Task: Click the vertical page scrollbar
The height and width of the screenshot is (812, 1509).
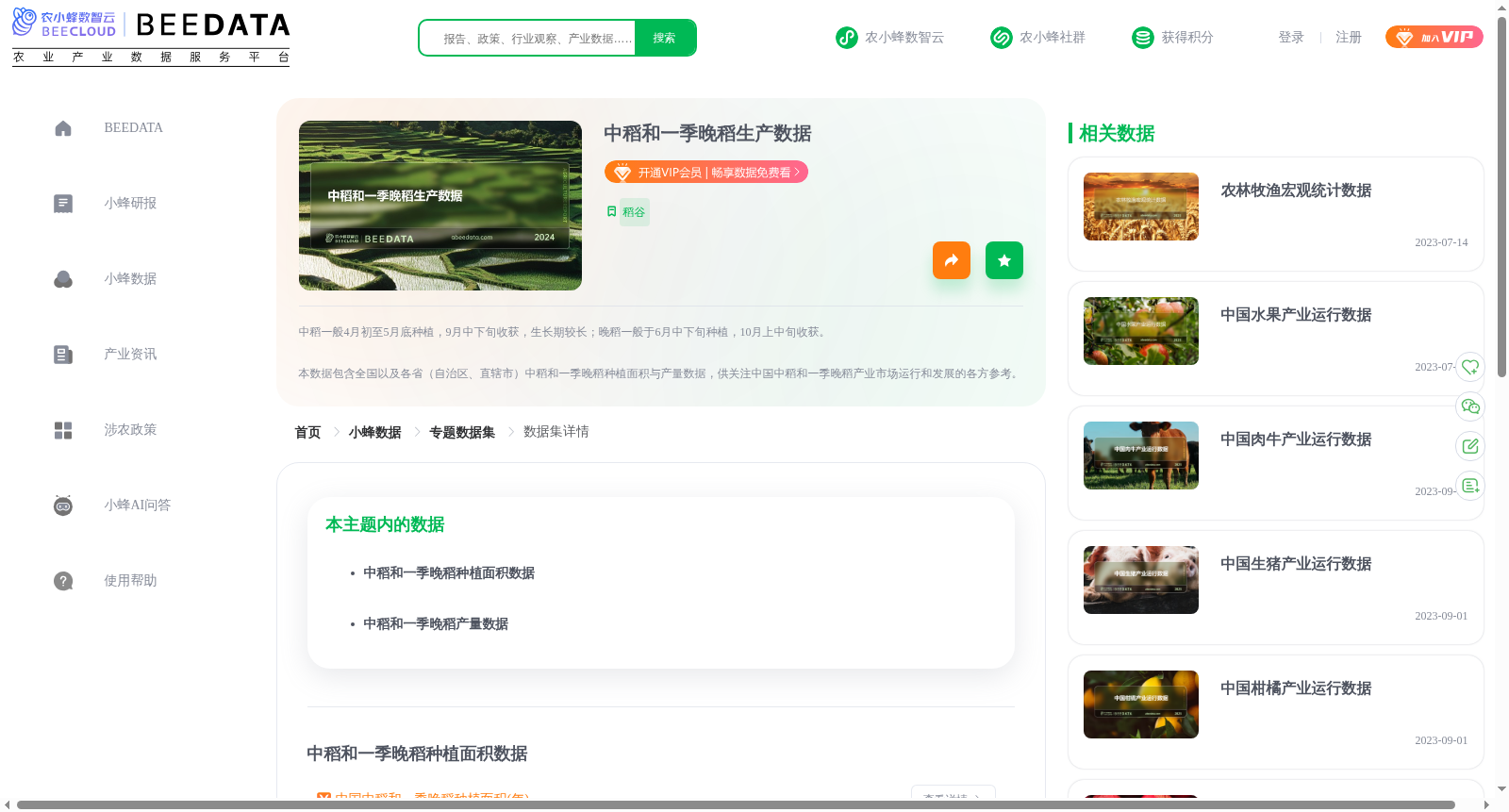Action: pos(1501,198)
